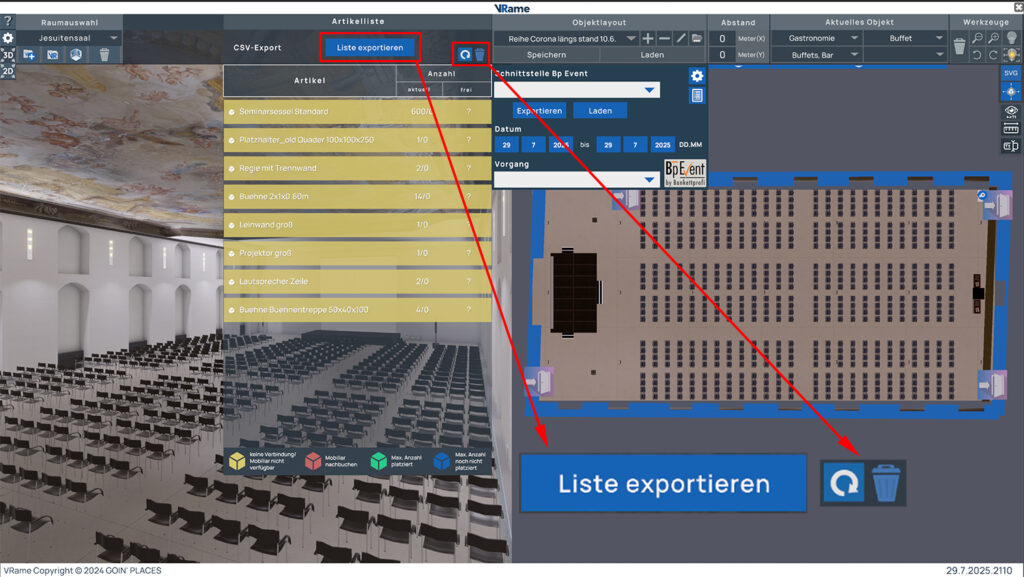This screenshot has width=1024, height=577.
Task: Click the add-room folder icon under Raumauswahl
Action: pyautogui.click(x=29, y=55)
